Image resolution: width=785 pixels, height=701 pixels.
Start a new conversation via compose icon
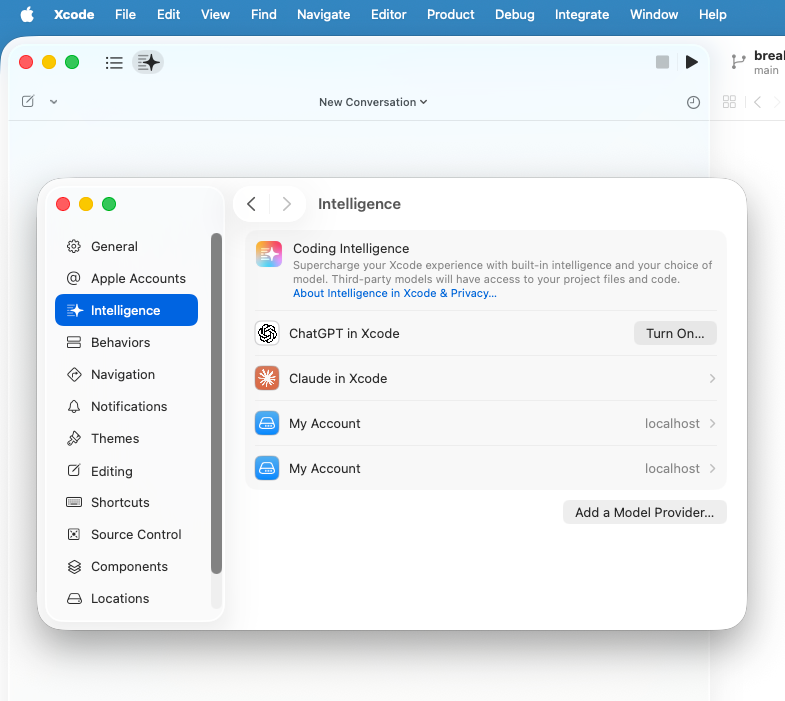click(x=28, y=102)
